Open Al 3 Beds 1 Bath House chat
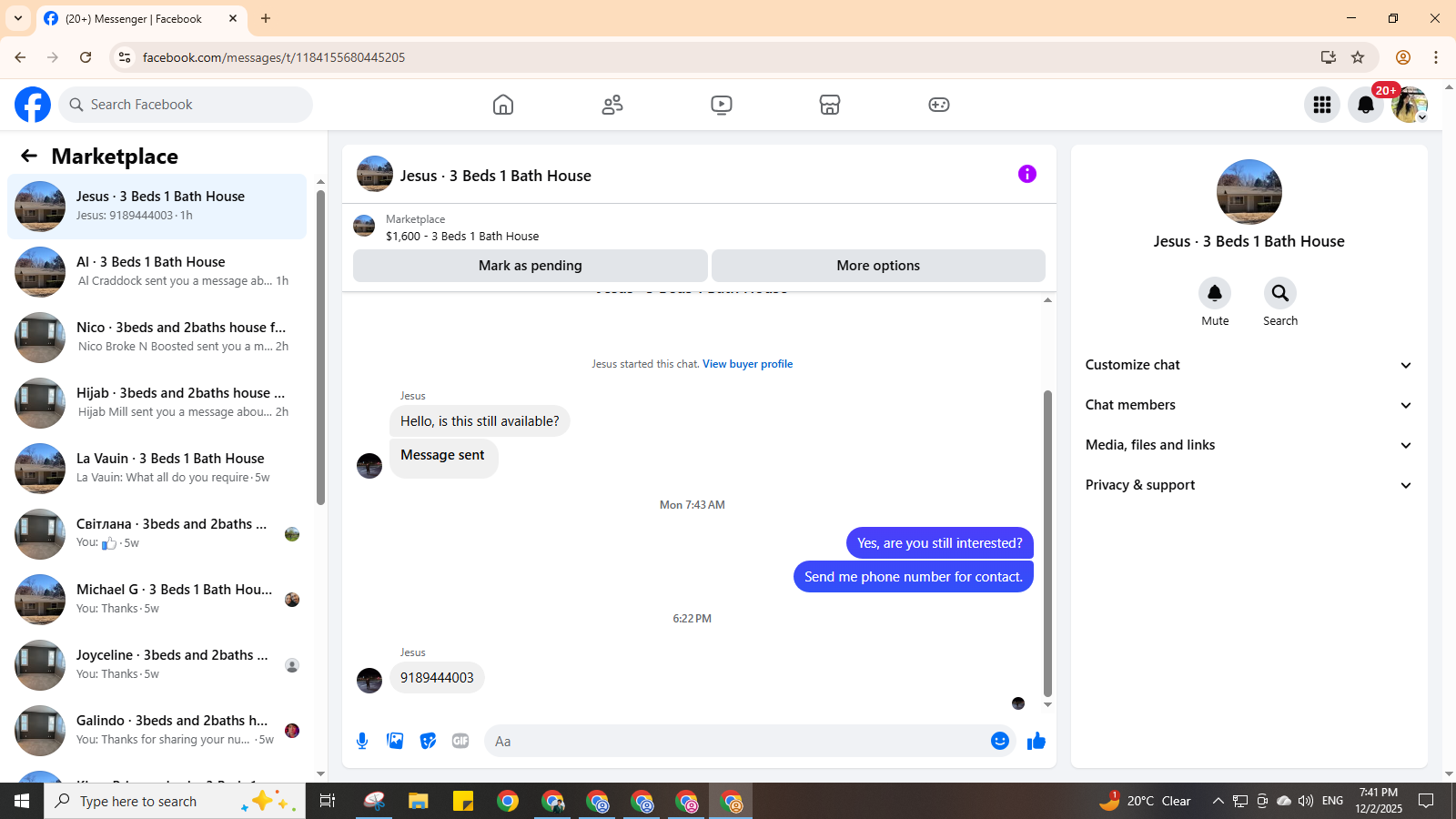1456x819 pixels. click(x=157, y=272)
